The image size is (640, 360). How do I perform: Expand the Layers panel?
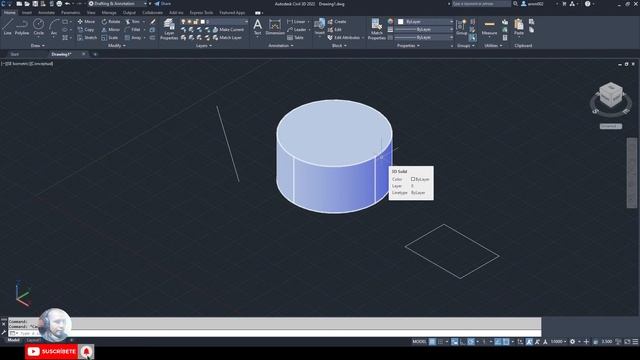pos(203,46)
